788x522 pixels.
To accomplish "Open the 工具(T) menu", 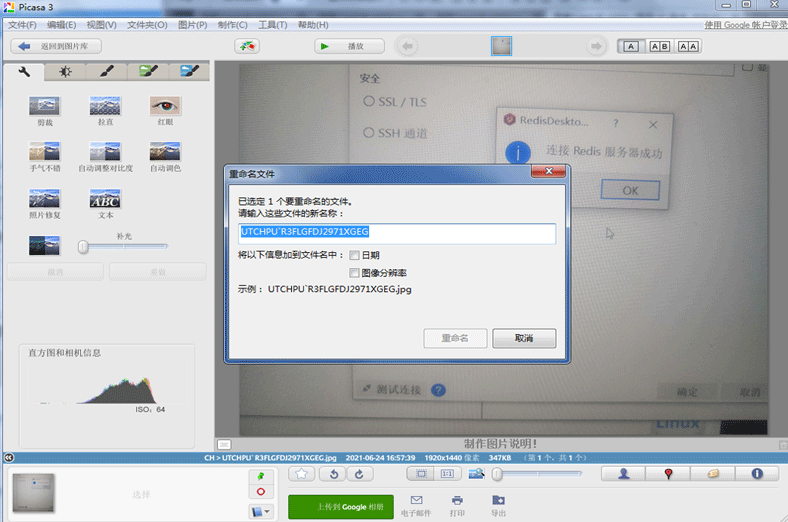I will (273, 25).
